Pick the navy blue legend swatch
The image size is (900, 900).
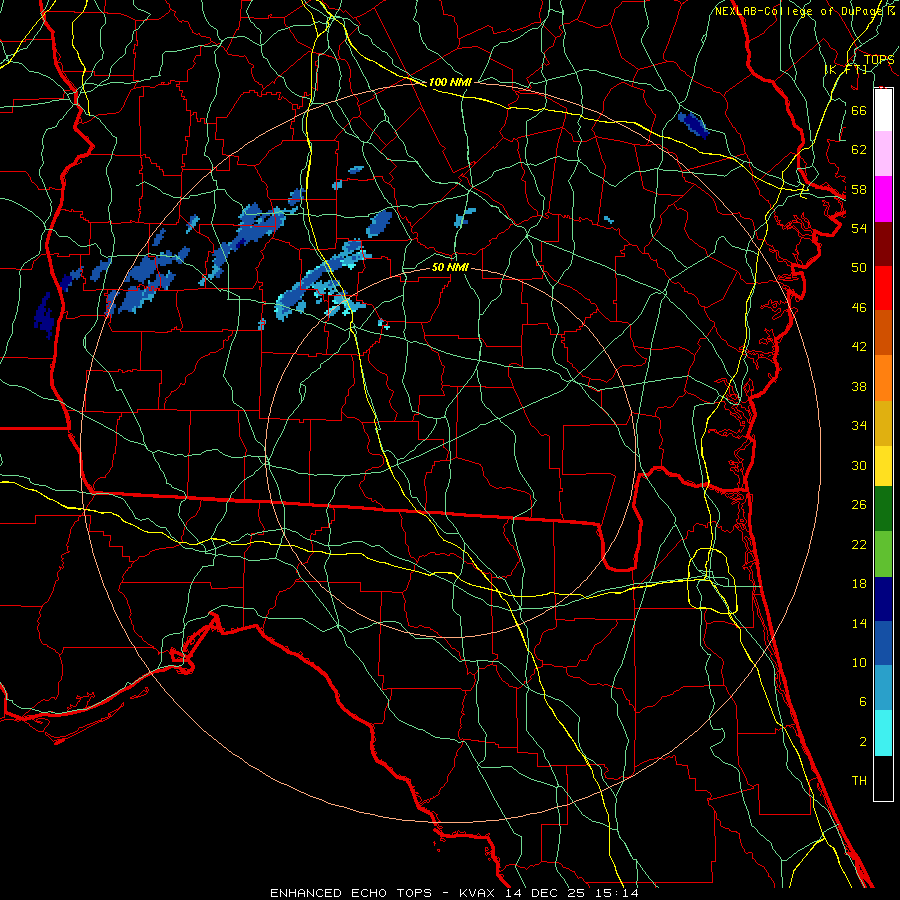(883, 599)
